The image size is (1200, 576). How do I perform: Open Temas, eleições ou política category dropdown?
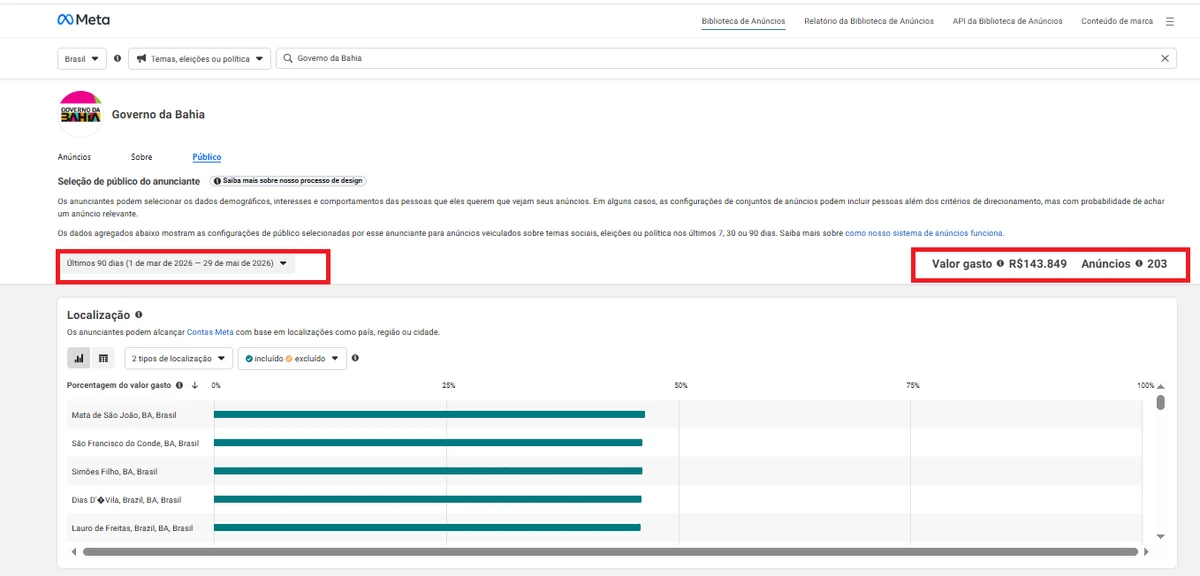[200, 58]
